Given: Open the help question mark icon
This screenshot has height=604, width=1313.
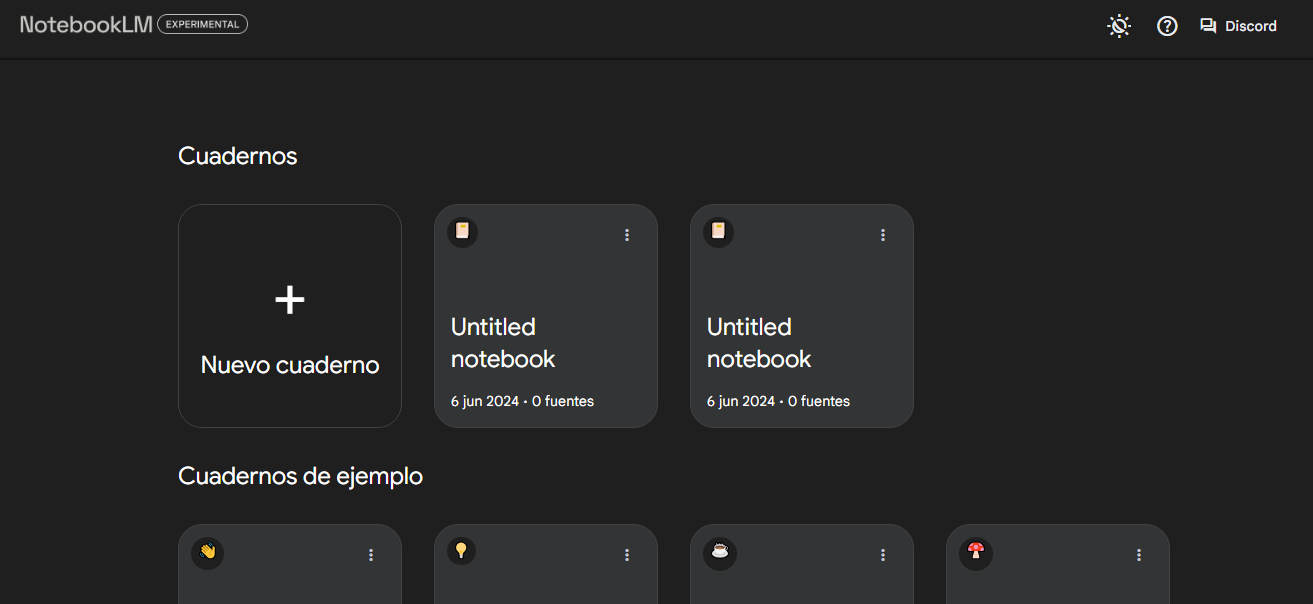Looking at the screenshot, I should pyautogui.click(x=1167, y=26).
